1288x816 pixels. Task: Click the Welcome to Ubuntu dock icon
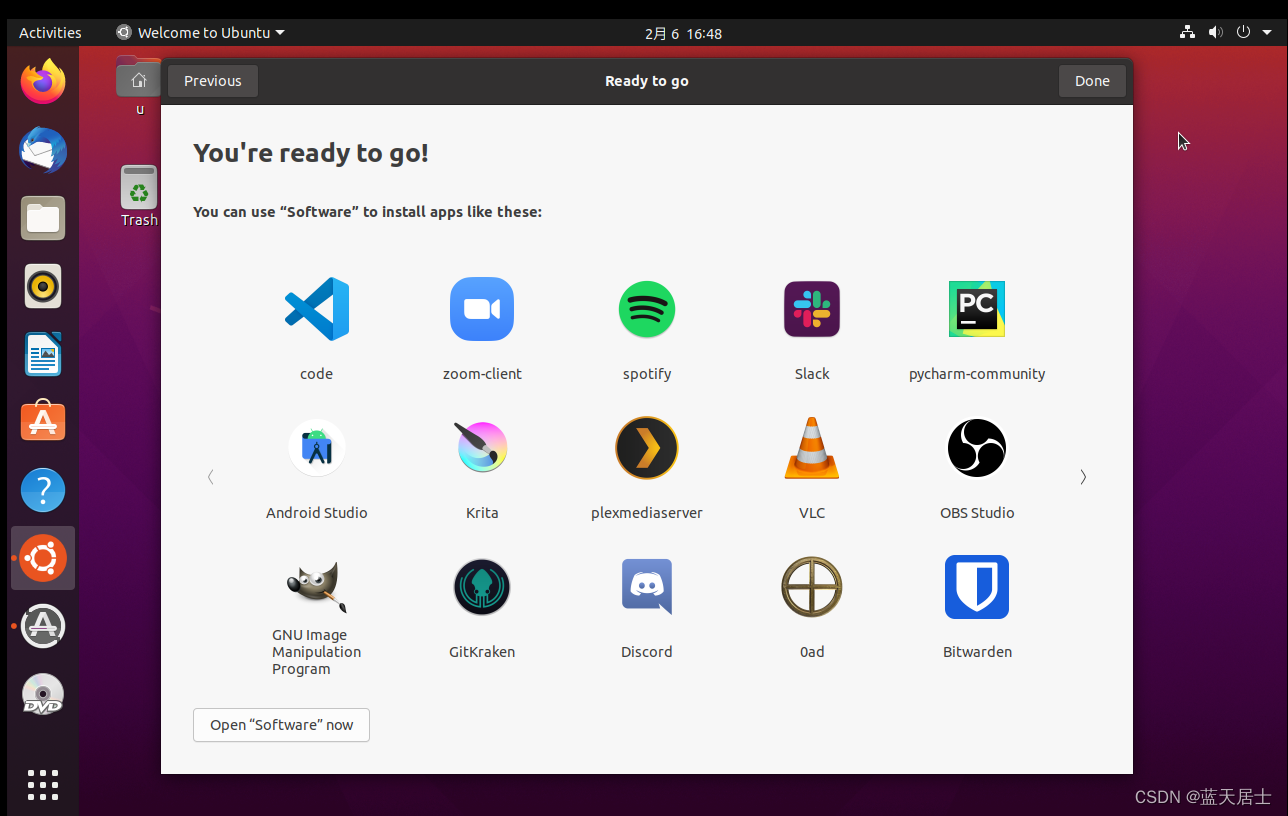tap(43, 558)
